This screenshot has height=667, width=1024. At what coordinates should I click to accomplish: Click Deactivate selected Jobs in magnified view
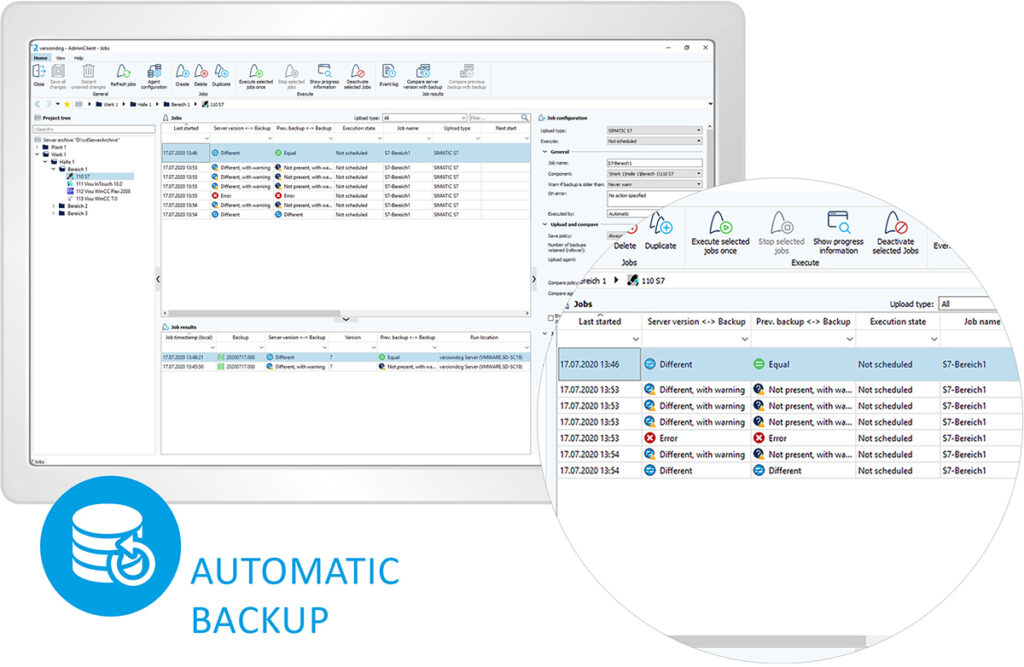pos(894,232)
